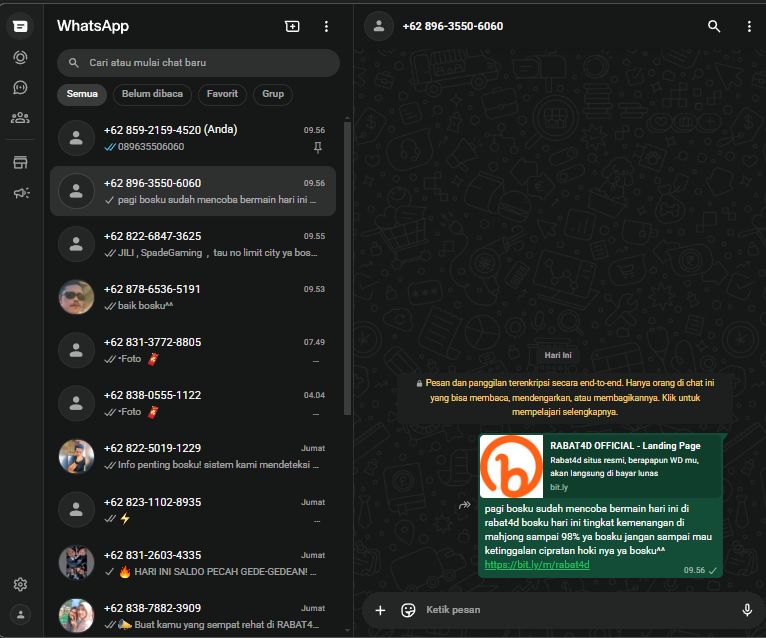Open the RABAT4D OFFICIAL link preview card

pos(601,466)
